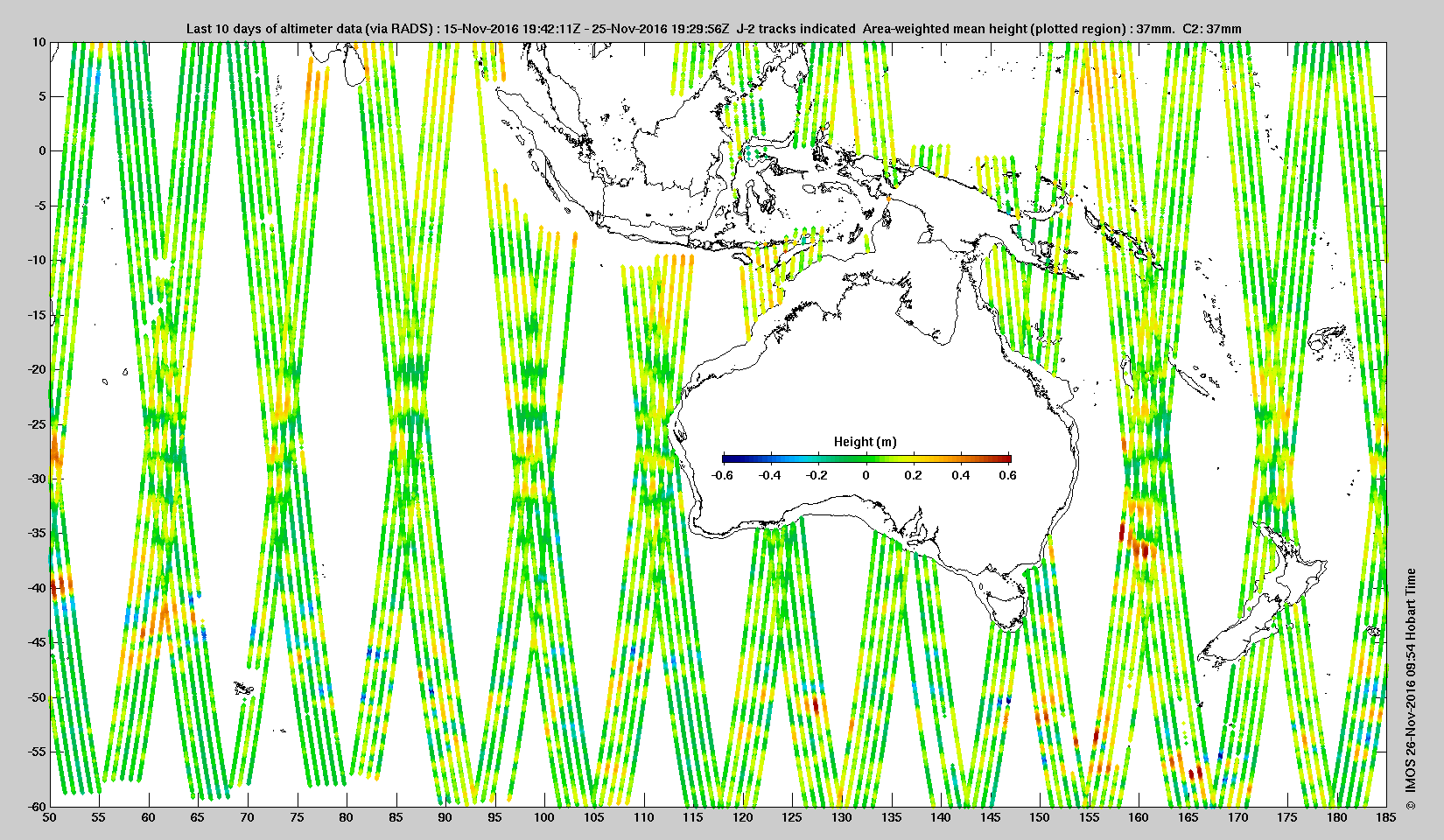Click latitude tick '-25' on the y-axis
1444x840 pixels.
click(x=36, y=424)
